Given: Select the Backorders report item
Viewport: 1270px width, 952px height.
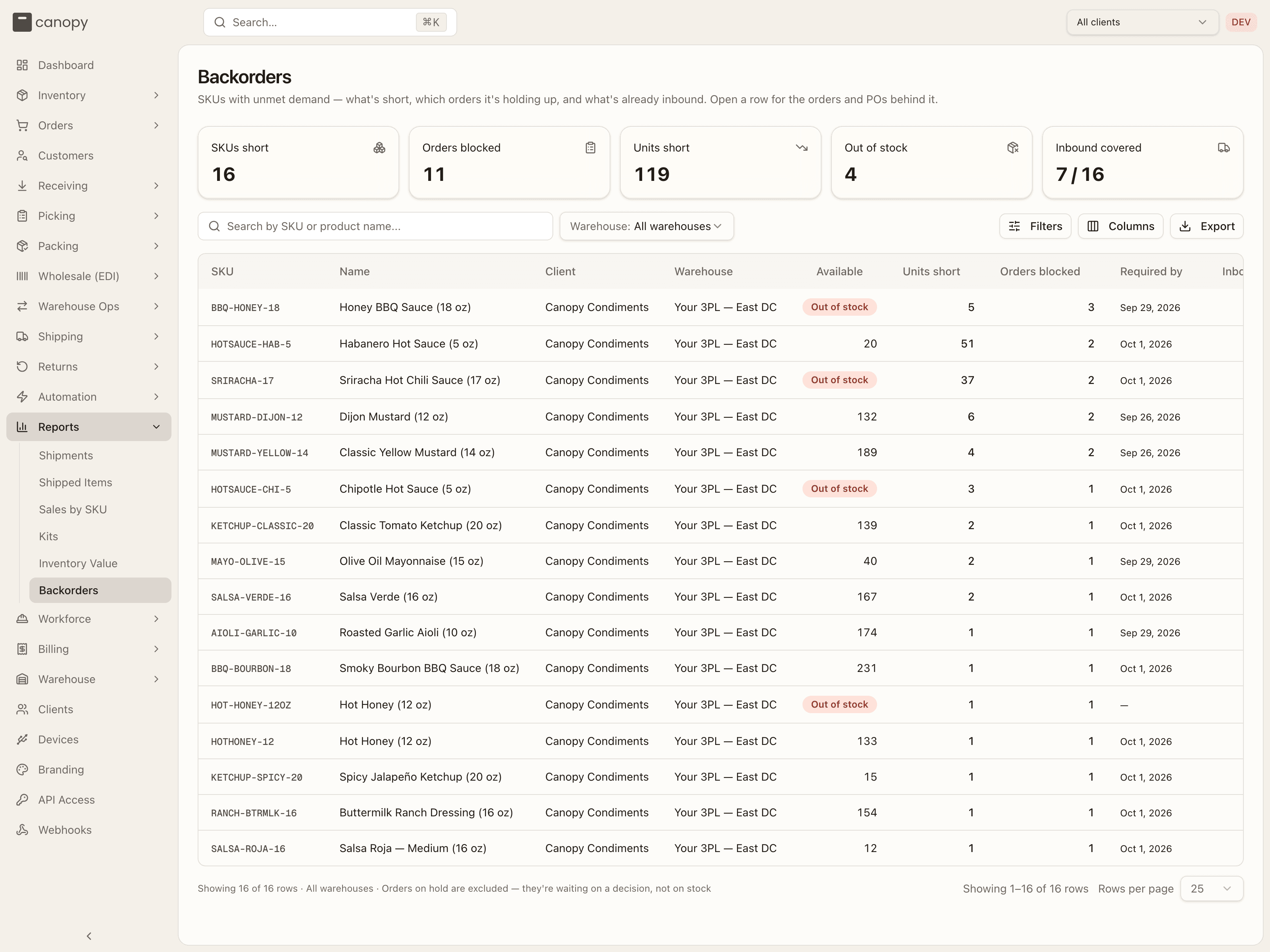Looking at the screenshot, I should click(100, 591).
